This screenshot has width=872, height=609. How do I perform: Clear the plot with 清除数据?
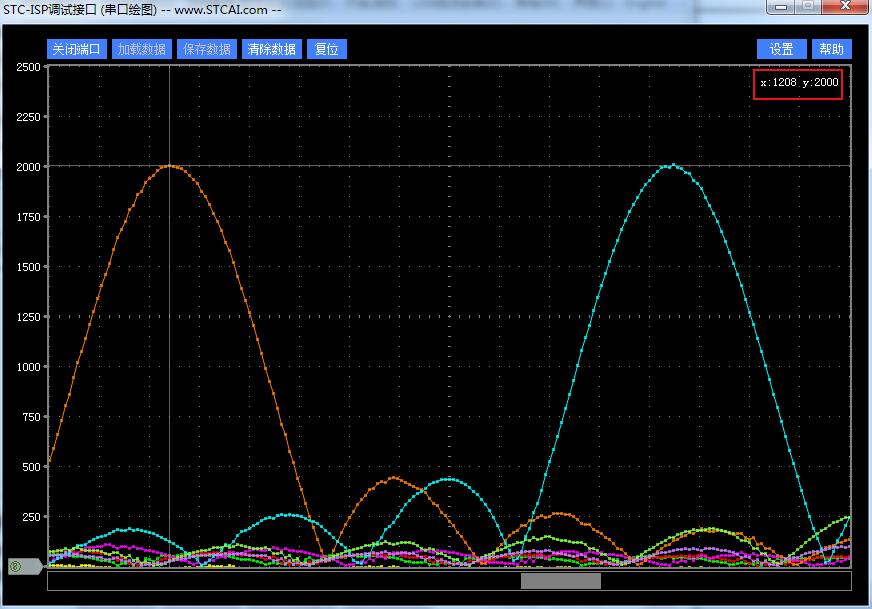[x=272, y=49]
